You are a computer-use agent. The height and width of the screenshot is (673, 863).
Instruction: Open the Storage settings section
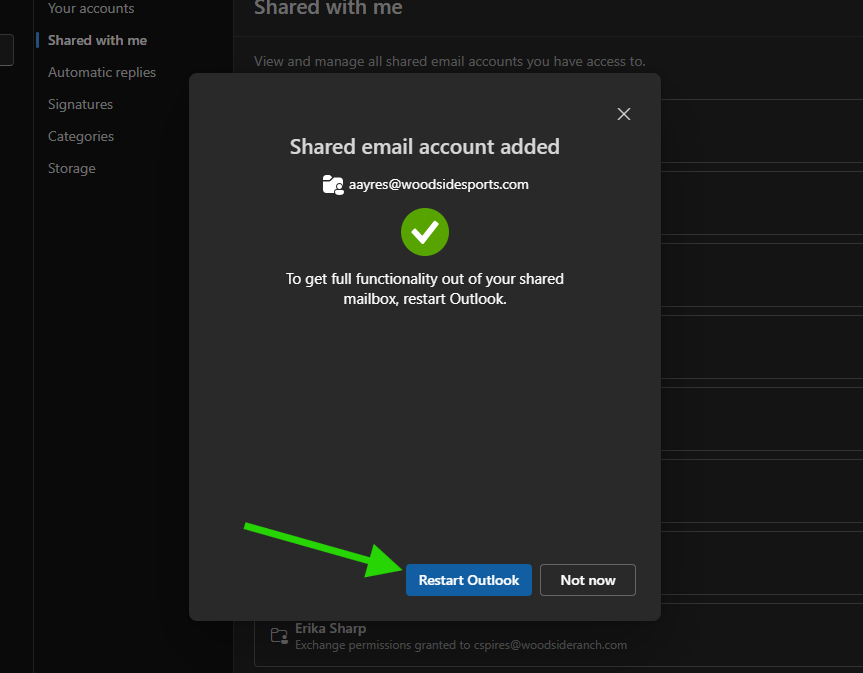[72, 168]
